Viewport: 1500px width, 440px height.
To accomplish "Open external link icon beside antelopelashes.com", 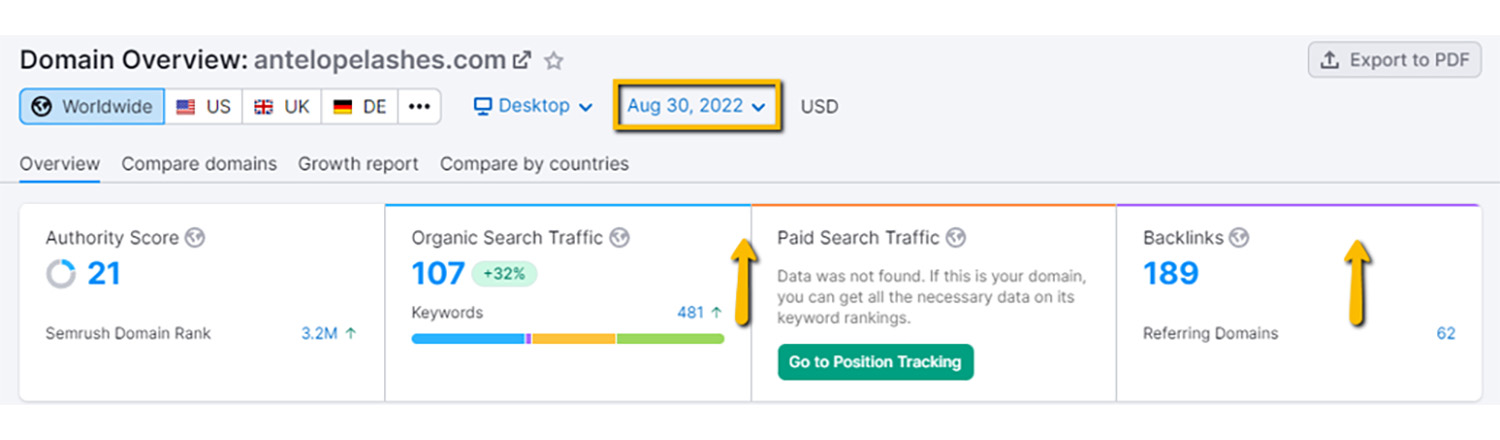I will pyautogui.click(x=521, y=60).
